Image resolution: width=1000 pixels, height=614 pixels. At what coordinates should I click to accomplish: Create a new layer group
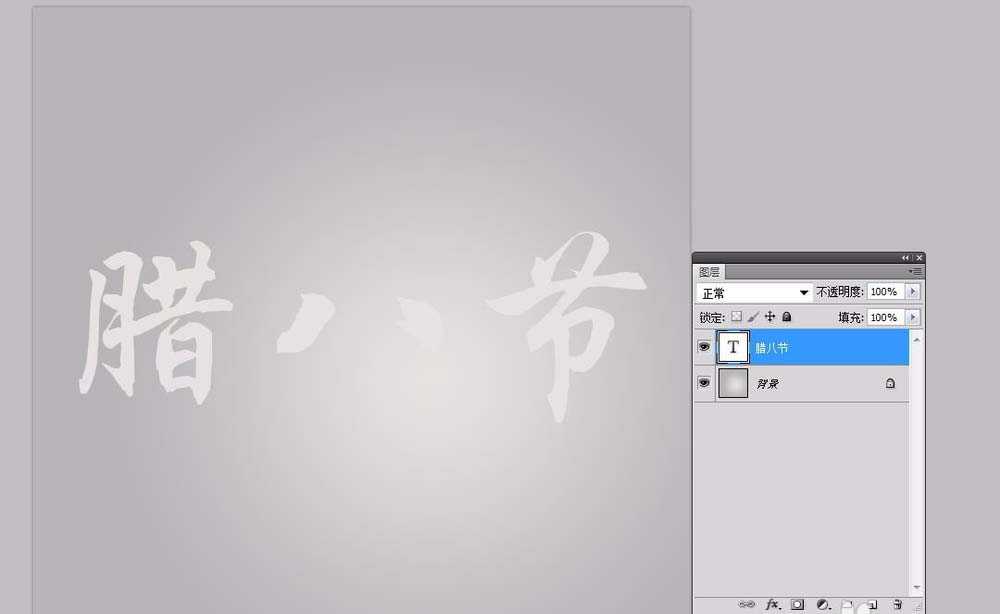pyautogui.click(x=848, y=605)
